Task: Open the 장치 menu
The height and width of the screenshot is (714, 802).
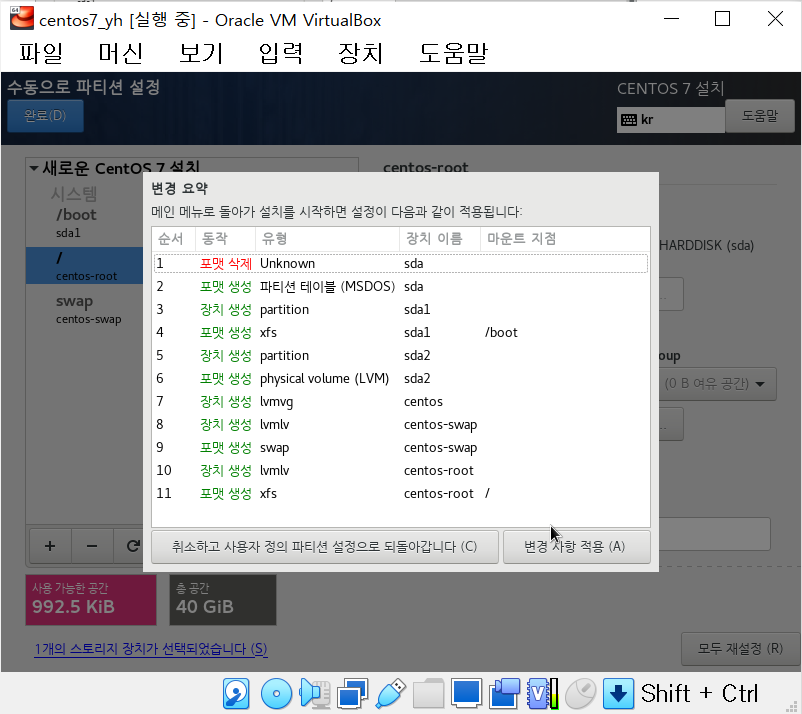Action: pos(361,53)
